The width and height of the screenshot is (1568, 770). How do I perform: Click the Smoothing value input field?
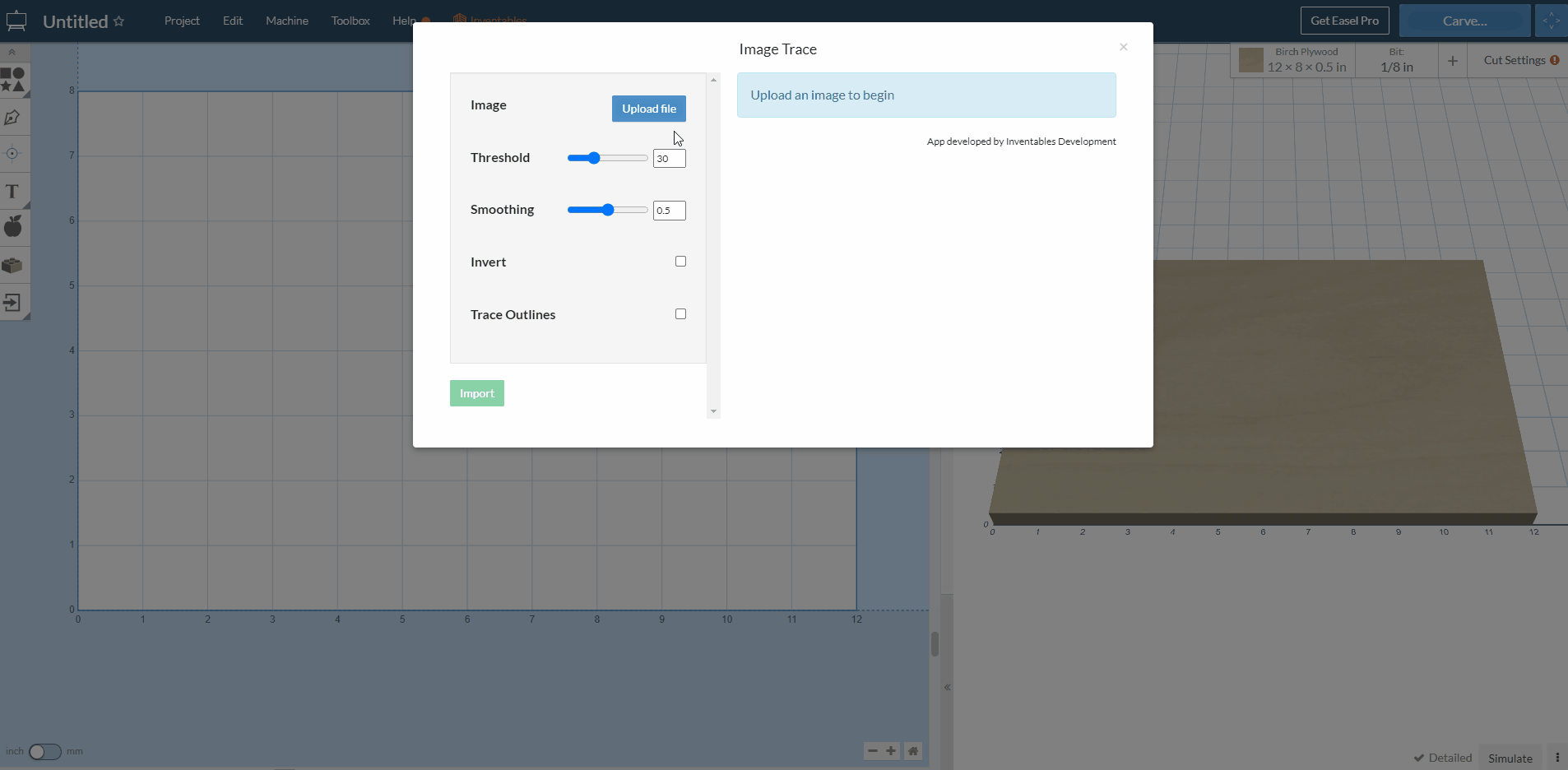tap(669, 211)
